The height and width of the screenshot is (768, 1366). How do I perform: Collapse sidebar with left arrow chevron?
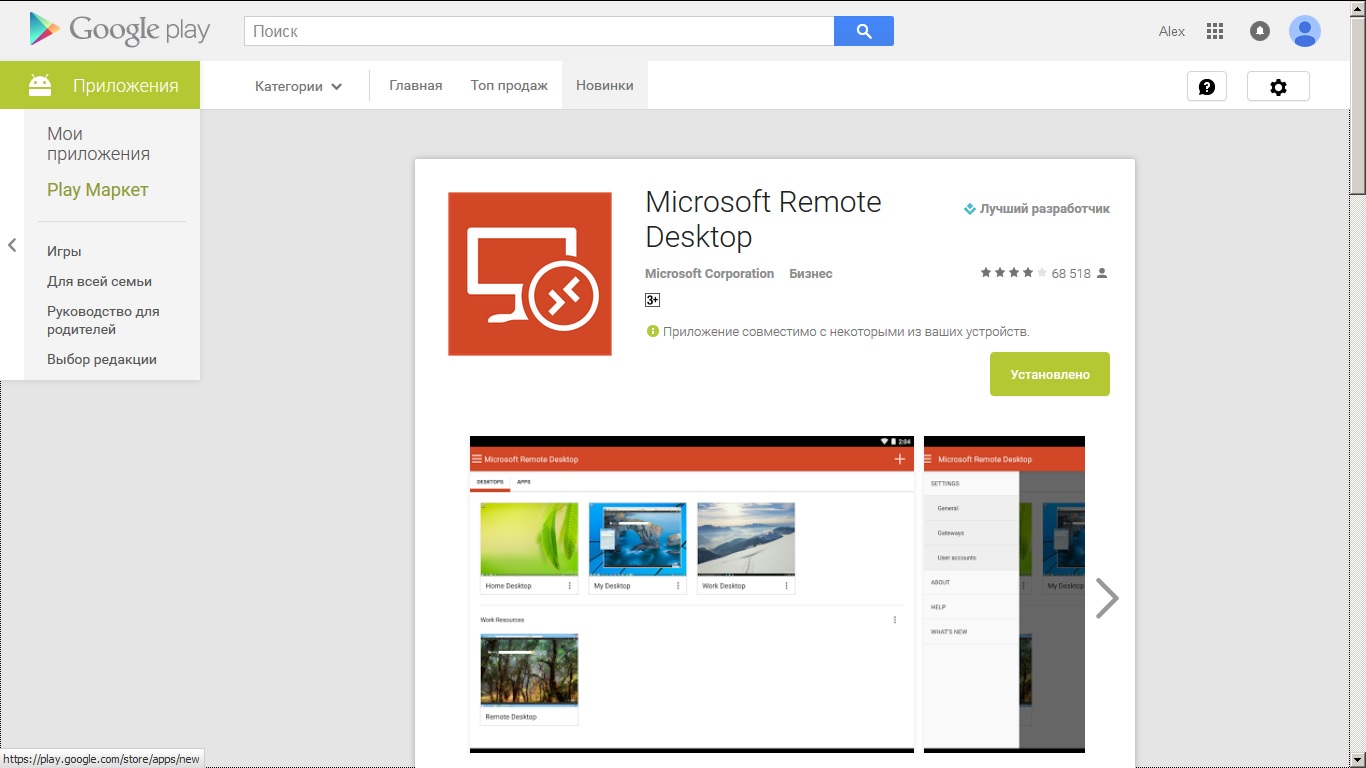tap(12, 245)
